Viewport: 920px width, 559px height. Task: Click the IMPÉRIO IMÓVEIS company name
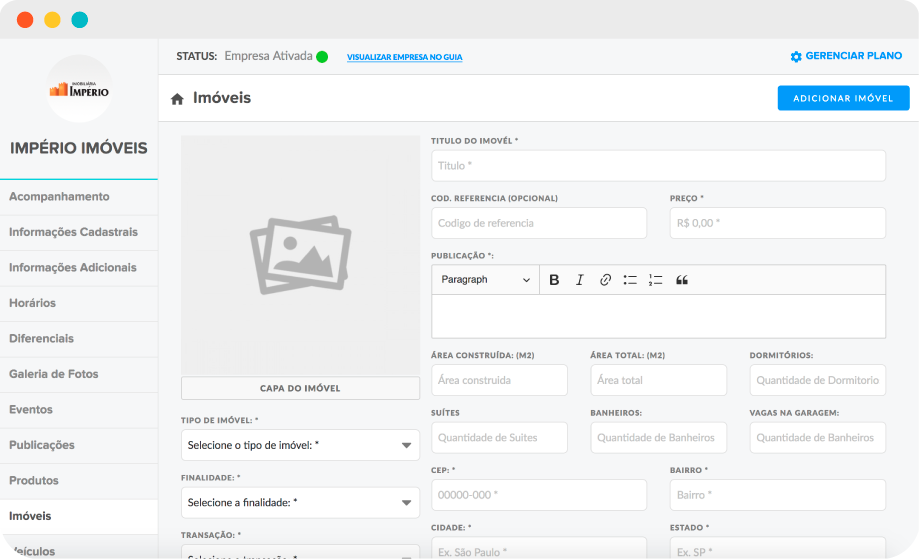[x=79, y=148]
